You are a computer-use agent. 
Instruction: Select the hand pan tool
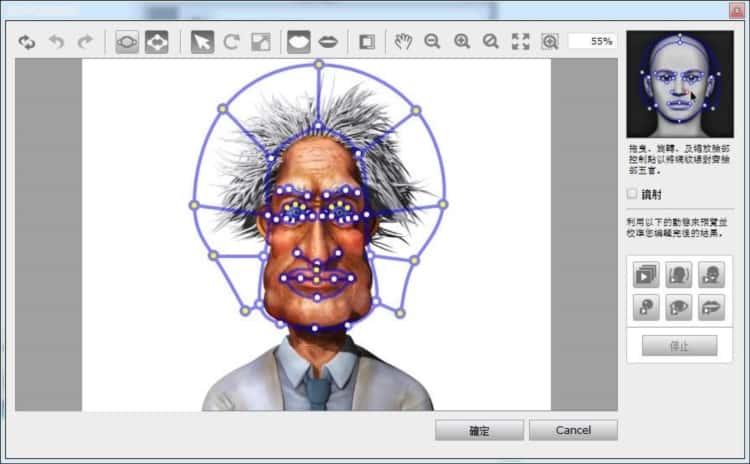pyautogui.click(x=403, y=42)
